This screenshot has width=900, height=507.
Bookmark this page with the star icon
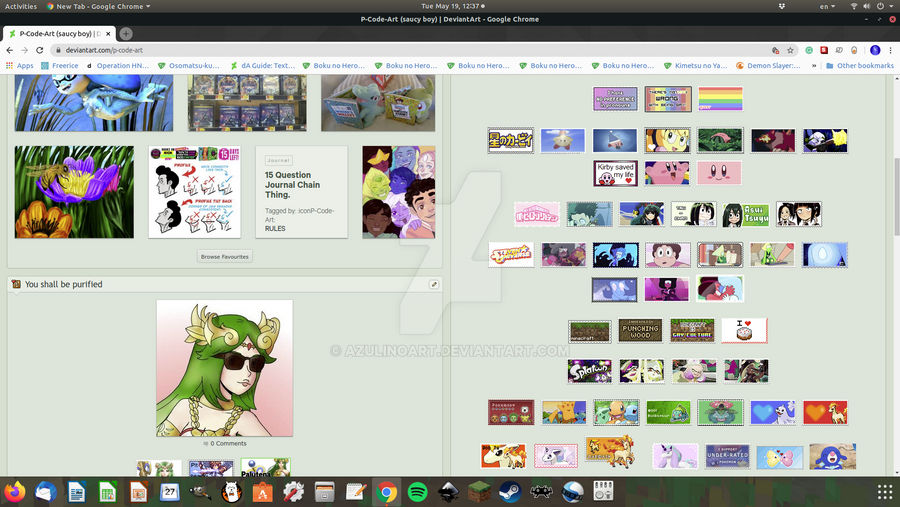click(790, 50)
